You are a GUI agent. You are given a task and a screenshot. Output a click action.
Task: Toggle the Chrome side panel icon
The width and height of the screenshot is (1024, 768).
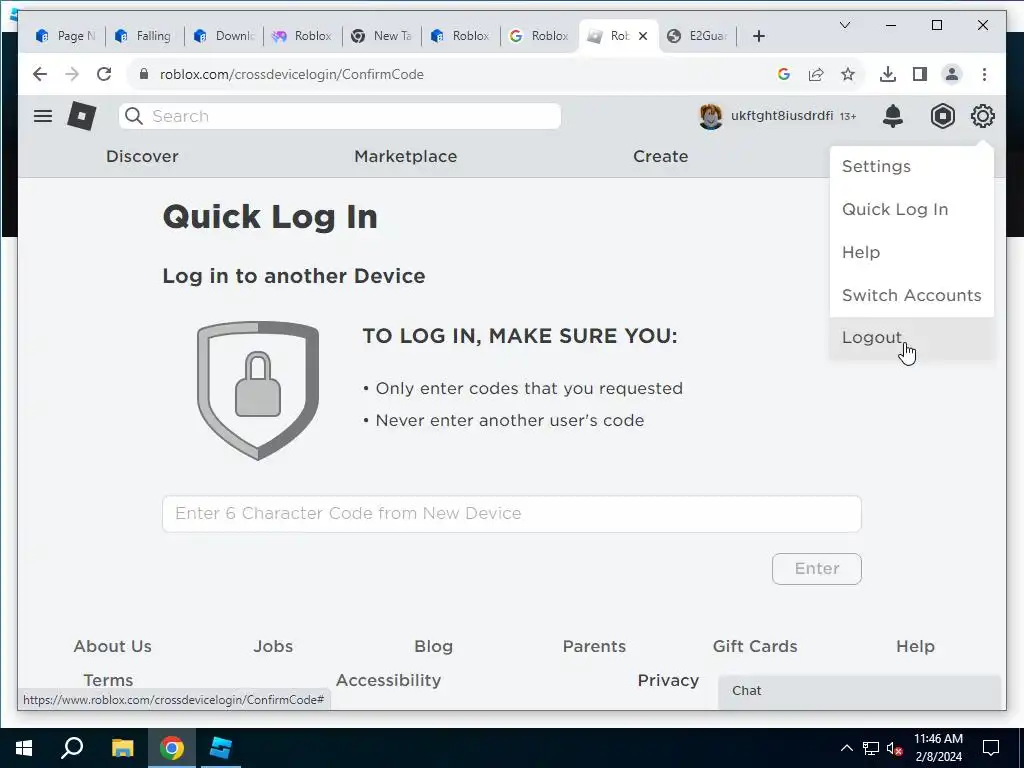pyautogui.click(x=920, y=74)
